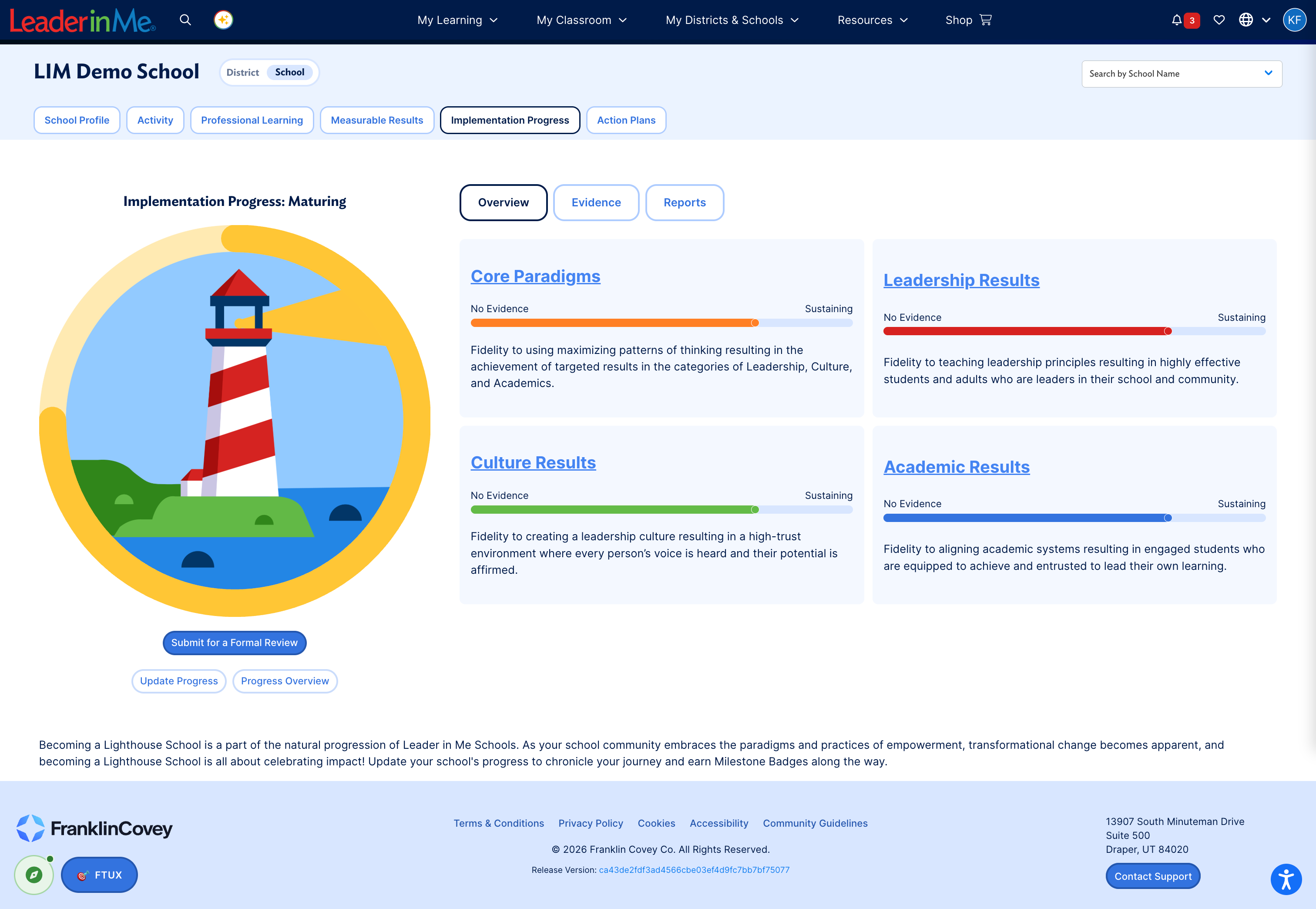
Task: Click the lighthouse progress illustration
Action: pyautogui.click(x=235, y=421)
